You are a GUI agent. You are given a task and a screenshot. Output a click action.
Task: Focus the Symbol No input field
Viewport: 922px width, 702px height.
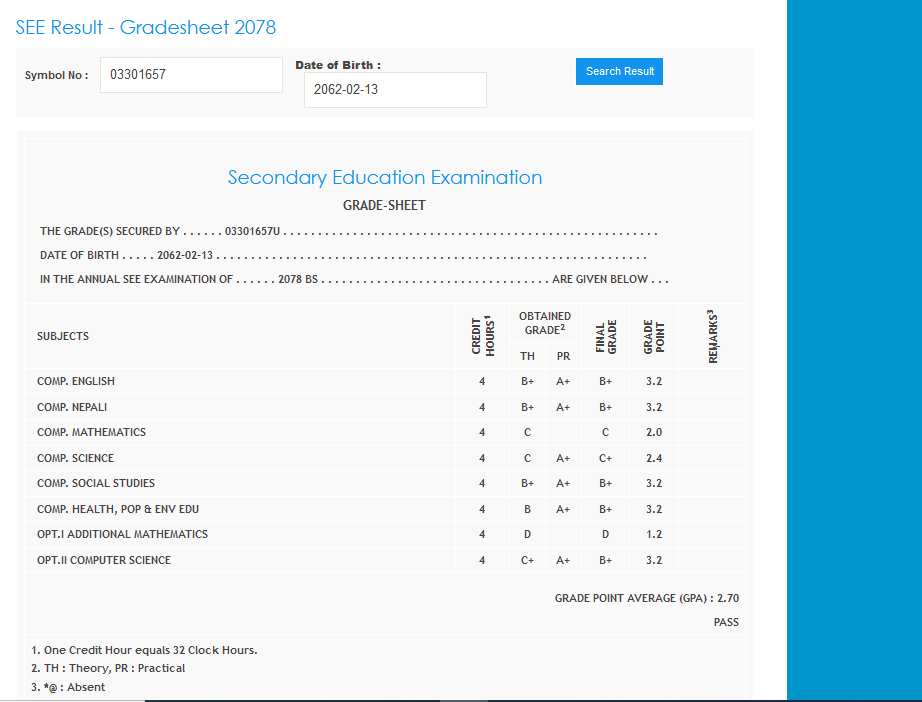[x=191, y=75]
